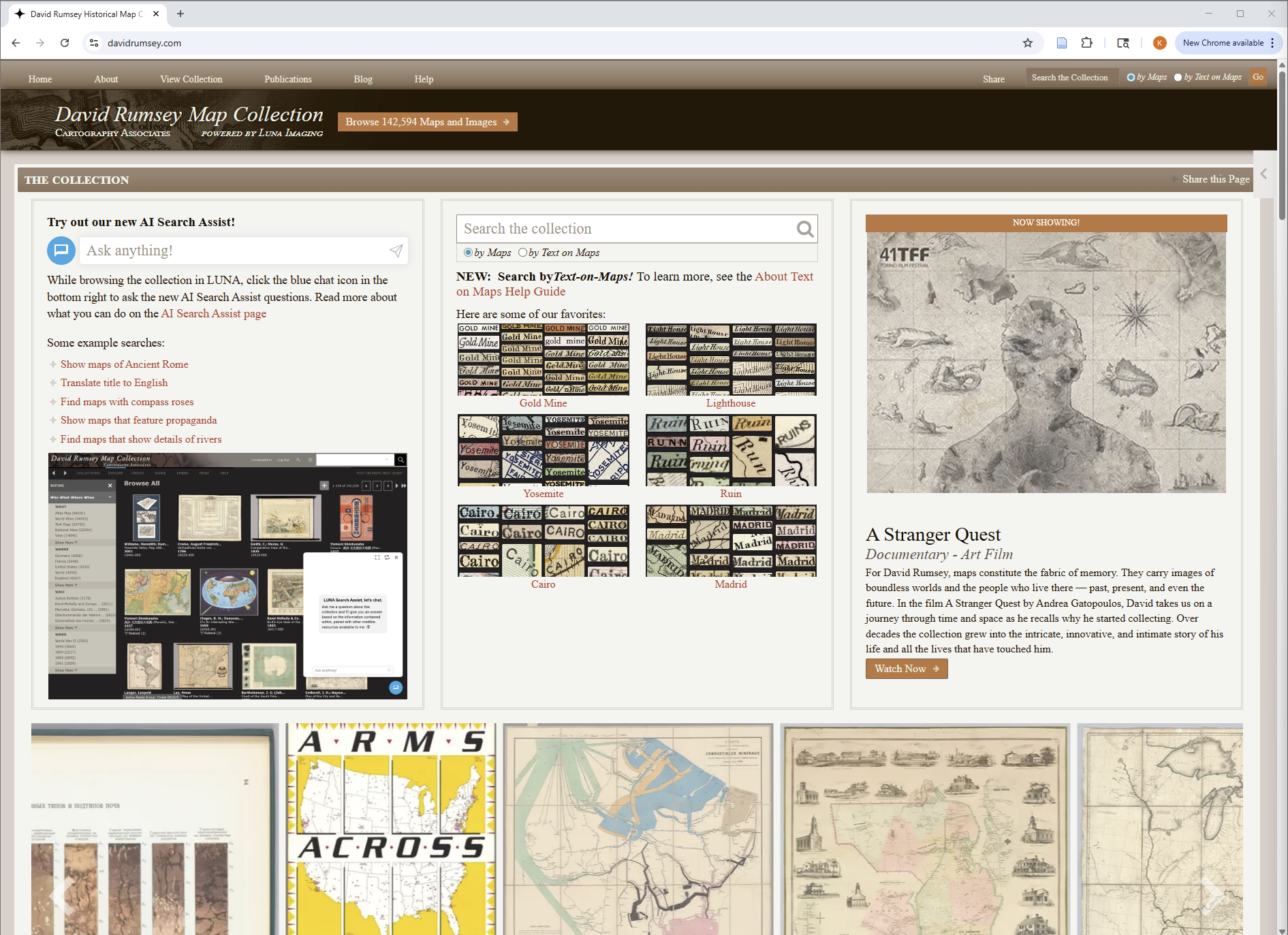Open the Help menu item
This screenshot has height=935, width=1288.
coord(424,79)
